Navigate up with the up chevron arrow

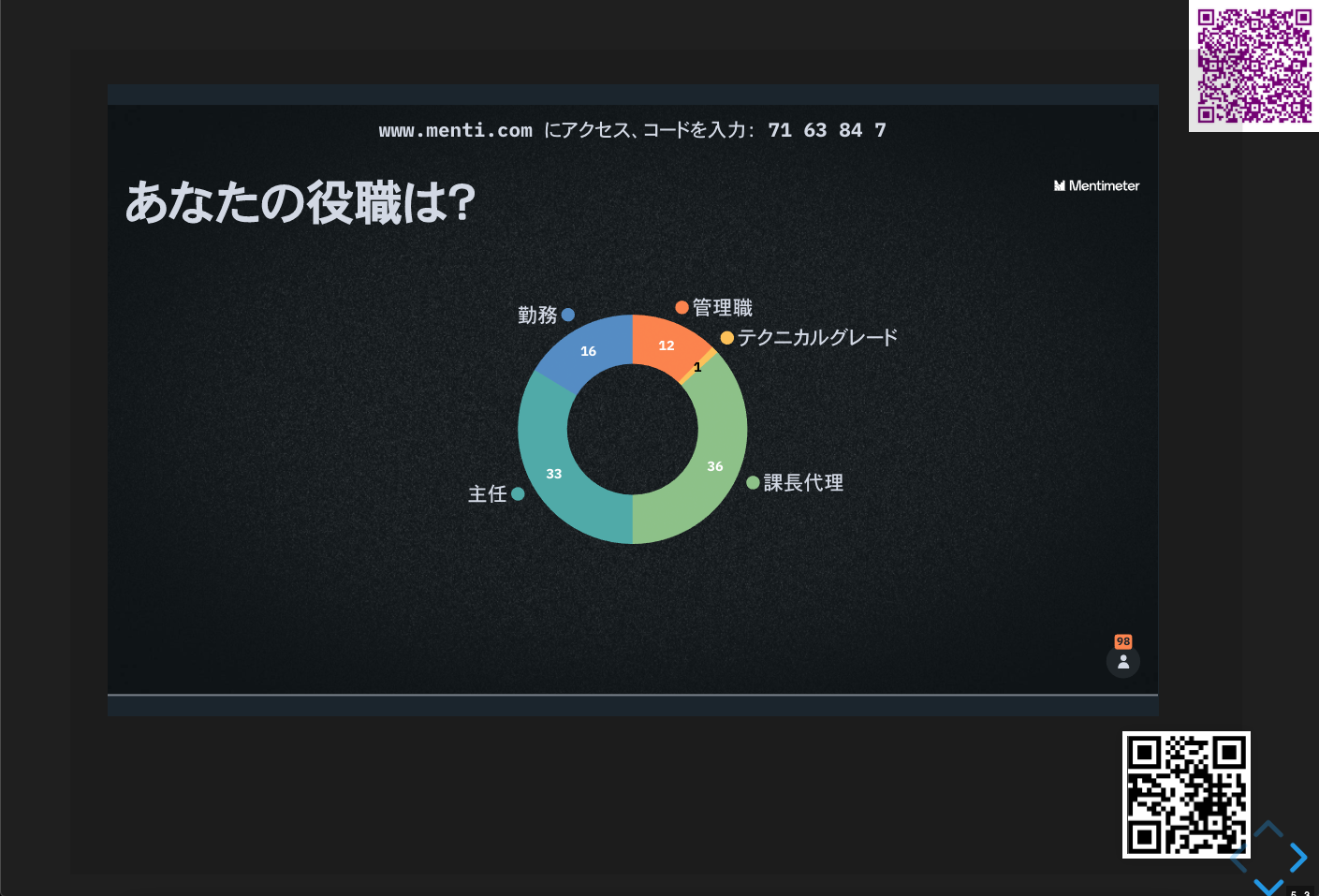point(1268,829)
